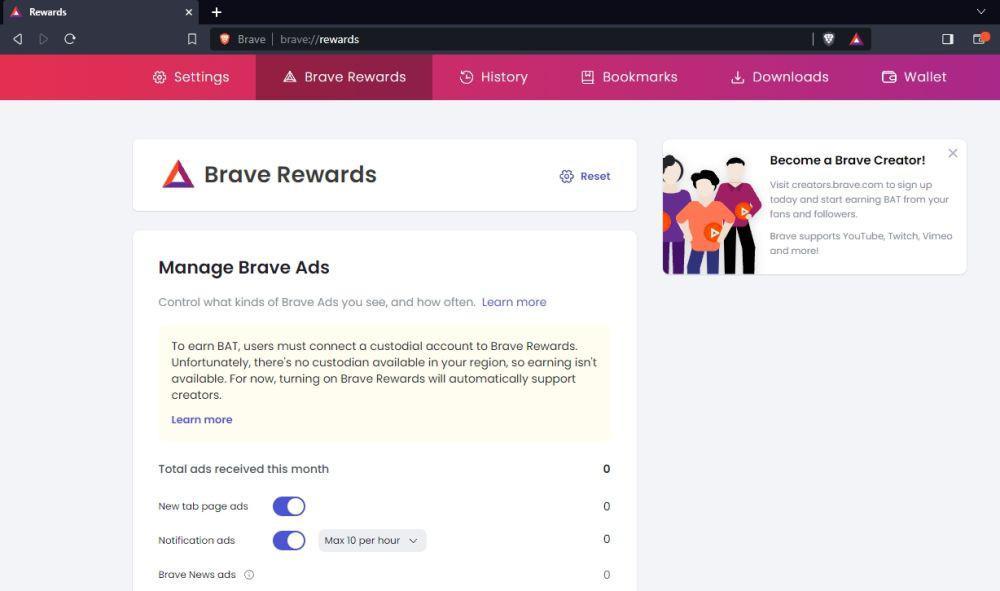Click the Become a Brave Creator! heading
Viewport: 1000px width, 591px height.
click(x=847, y=160)
